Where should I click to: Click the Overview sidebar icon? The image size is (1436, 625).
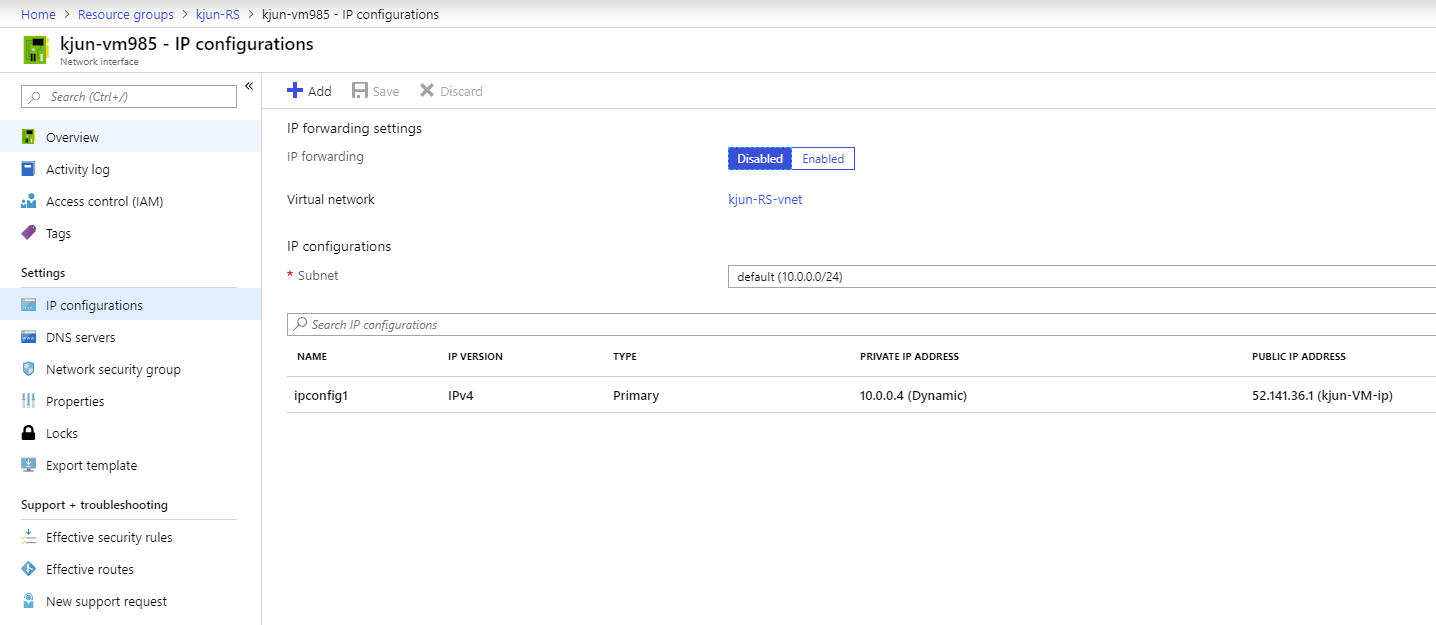point(29,137)
